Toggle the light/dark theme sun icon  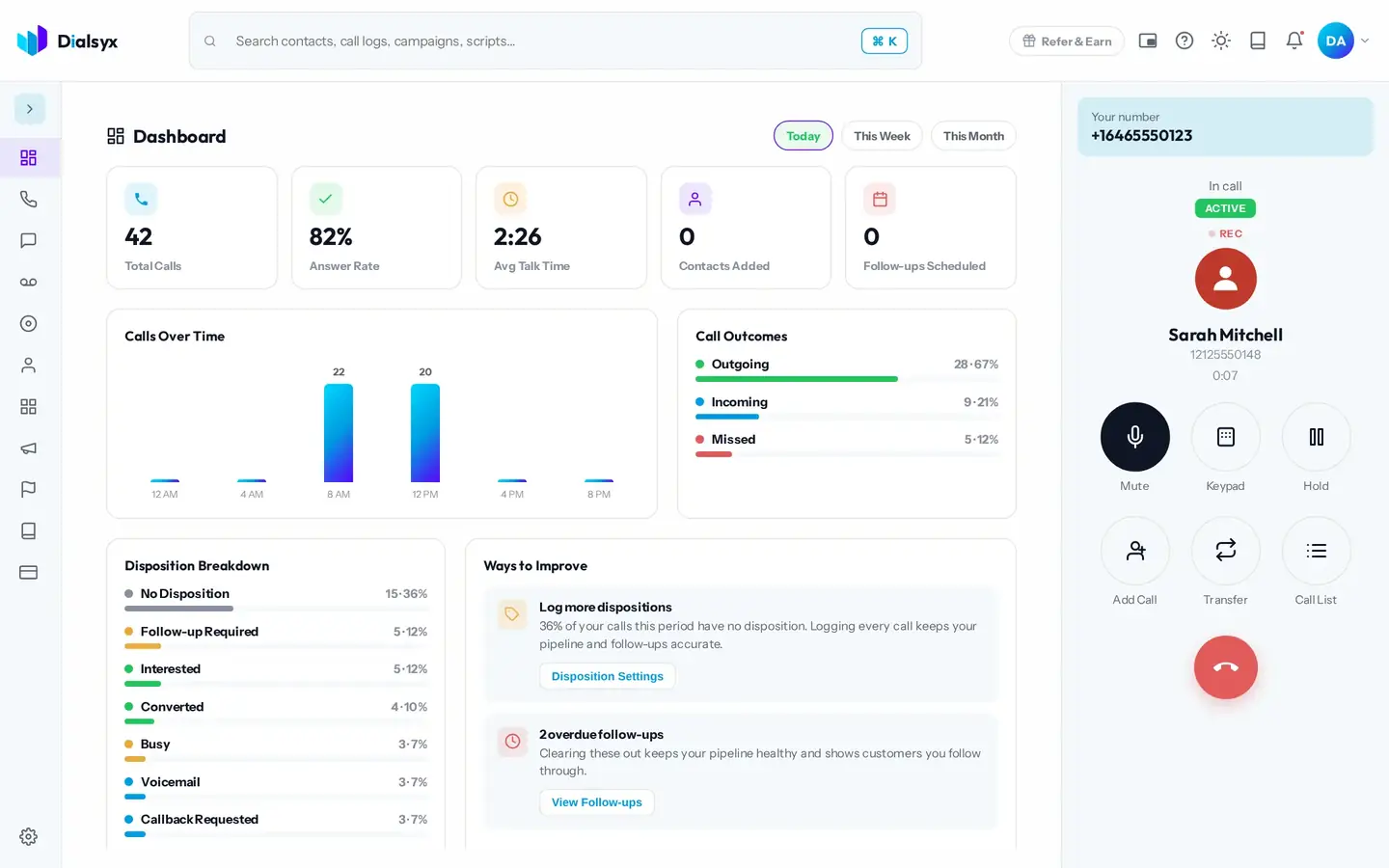point(1221,41)
